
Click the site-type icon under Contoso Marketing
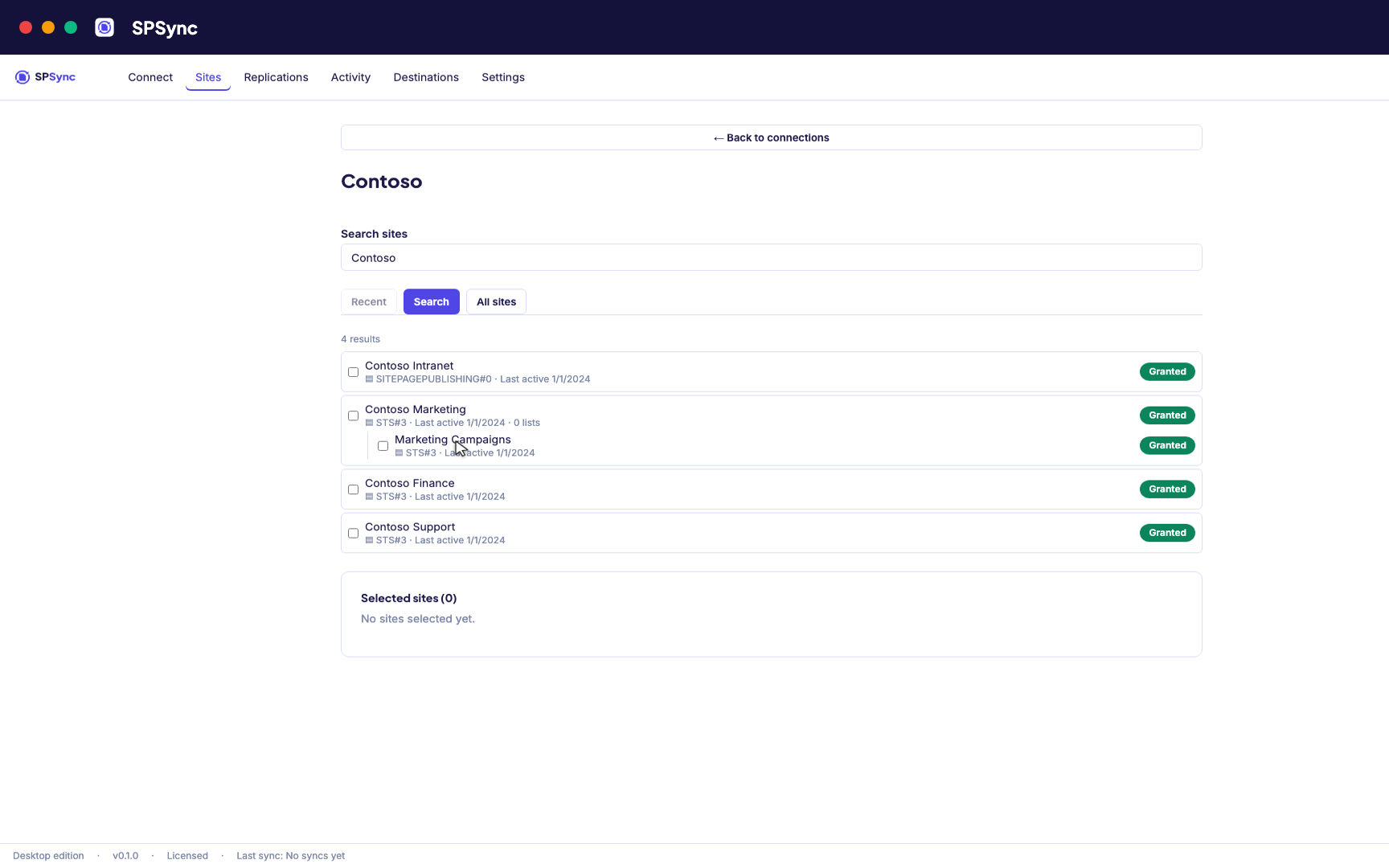pos(369,423)
